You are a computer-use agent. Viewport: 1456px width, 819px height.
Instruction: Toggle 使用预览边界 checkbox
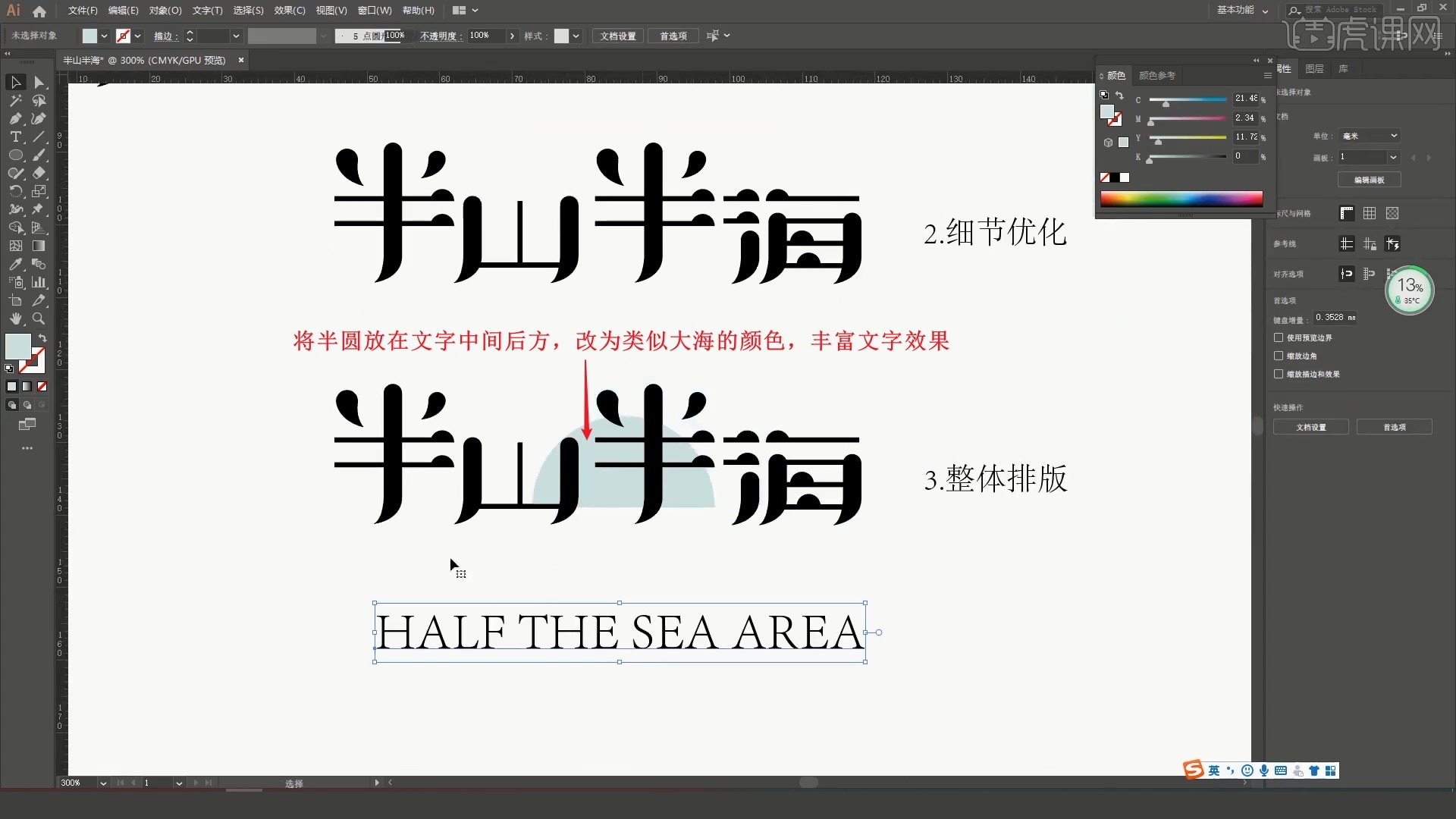(1279, 337)
